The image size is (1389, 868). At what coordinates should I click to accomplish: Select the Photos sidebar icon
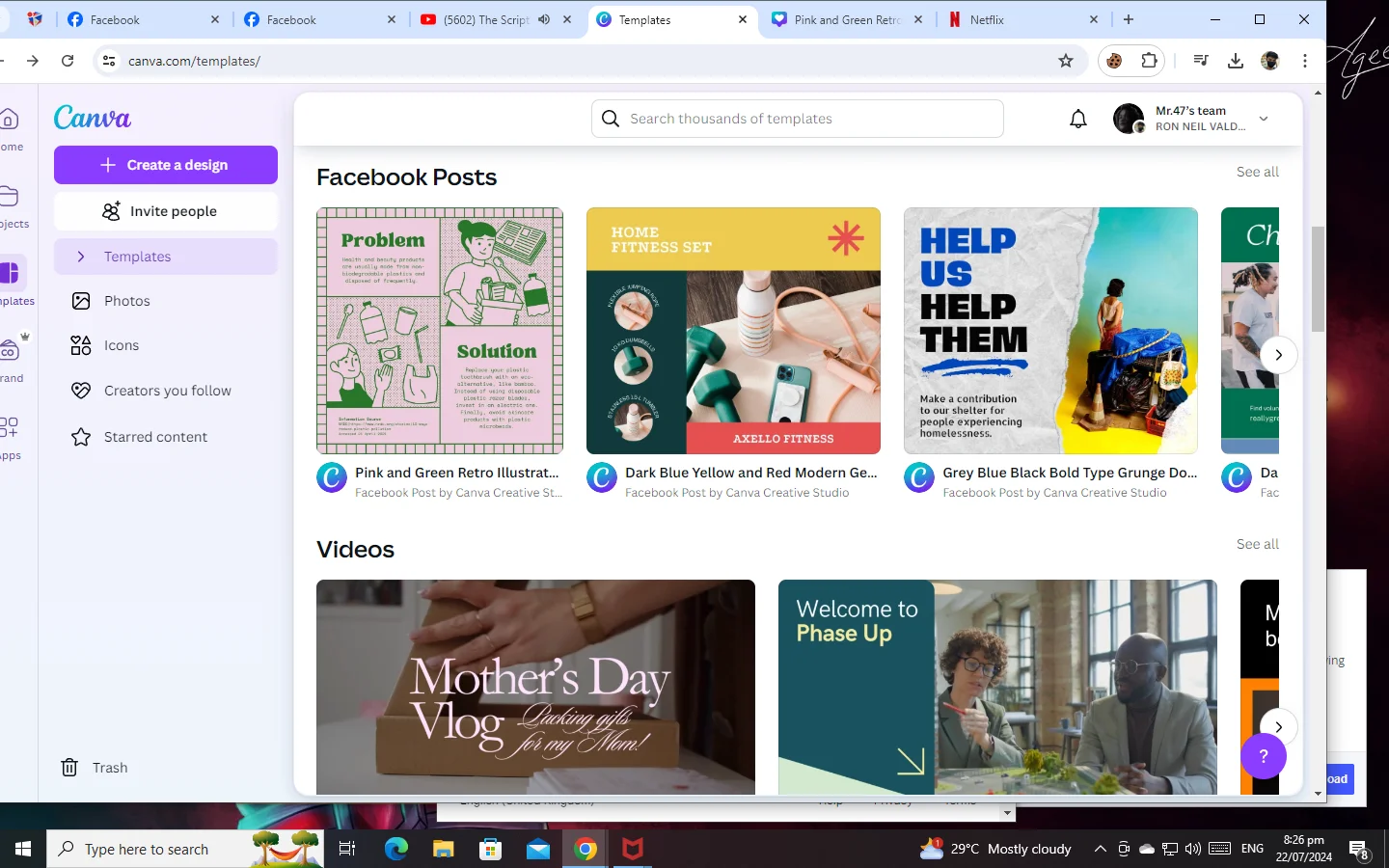(81, 301)
